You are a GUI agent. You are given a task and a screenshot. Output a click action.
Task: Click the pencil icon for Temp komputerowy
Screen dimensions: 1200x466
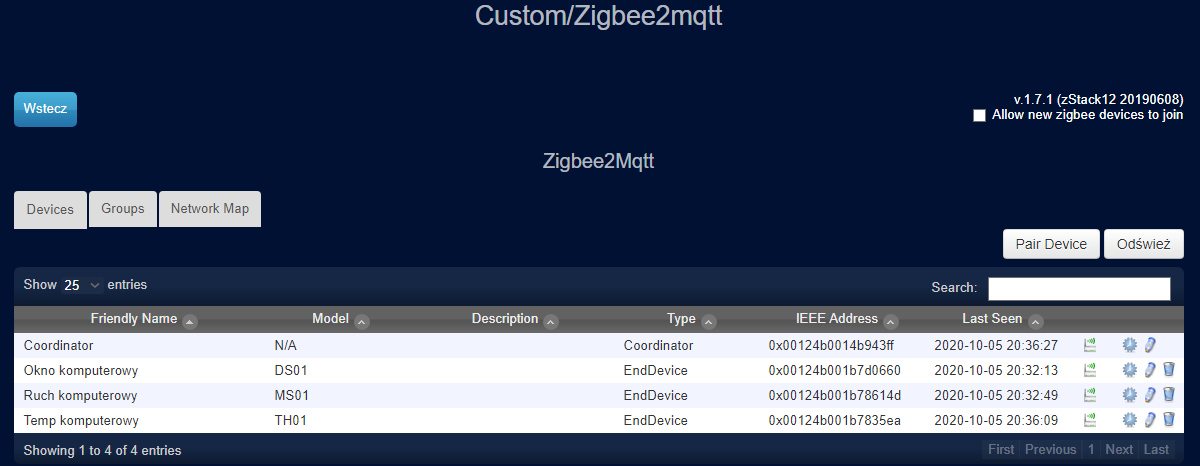(1150, 420)
